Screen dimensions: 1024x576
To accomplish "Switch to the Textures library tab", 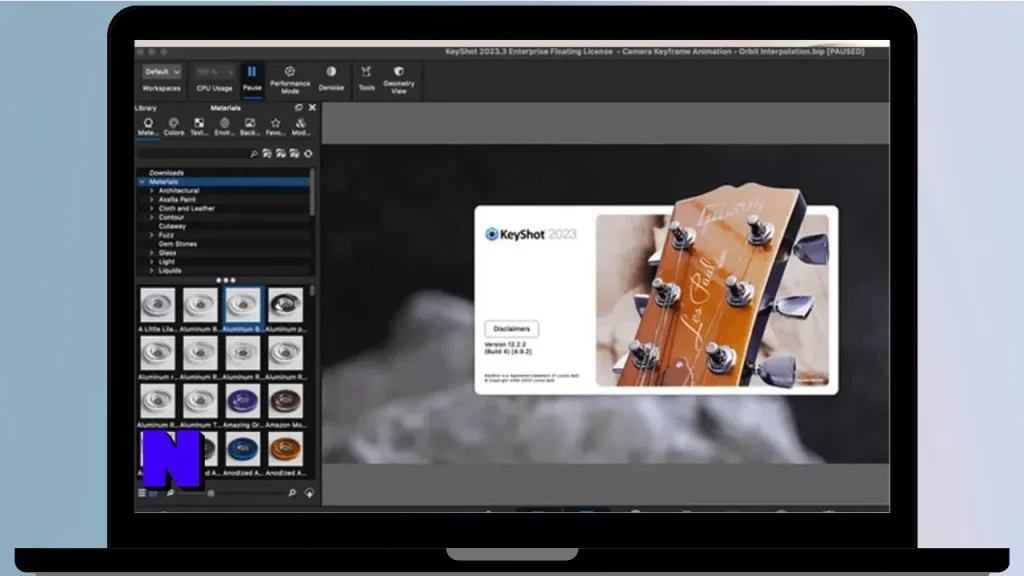I will click(199, 127).
